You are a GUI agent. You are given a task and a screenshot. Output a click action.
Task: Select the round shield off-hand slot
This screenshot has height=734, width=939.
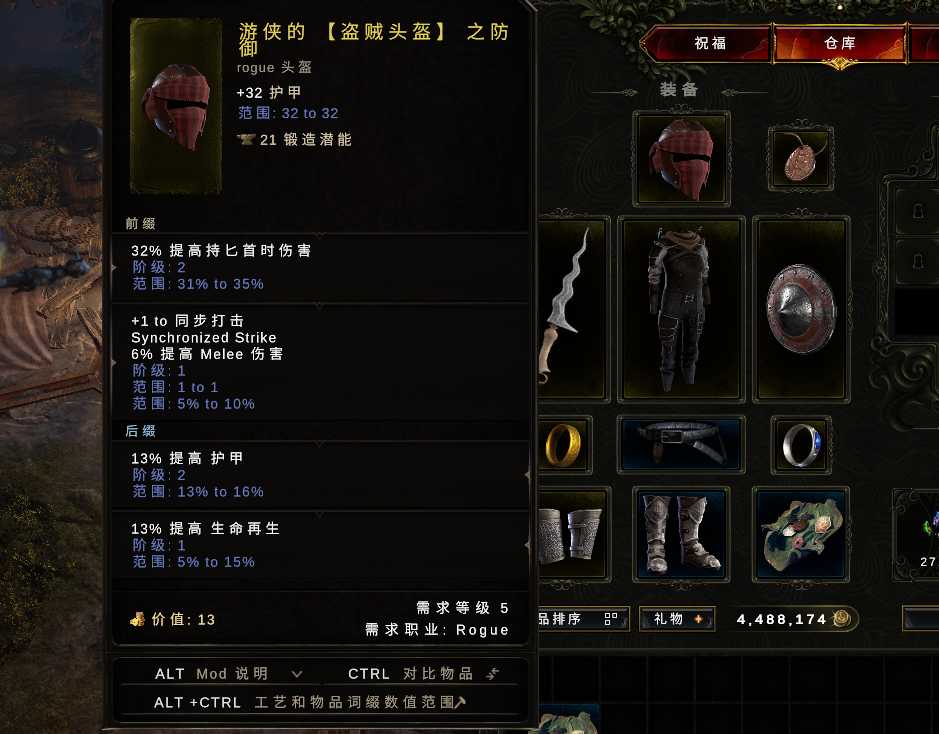801,310
